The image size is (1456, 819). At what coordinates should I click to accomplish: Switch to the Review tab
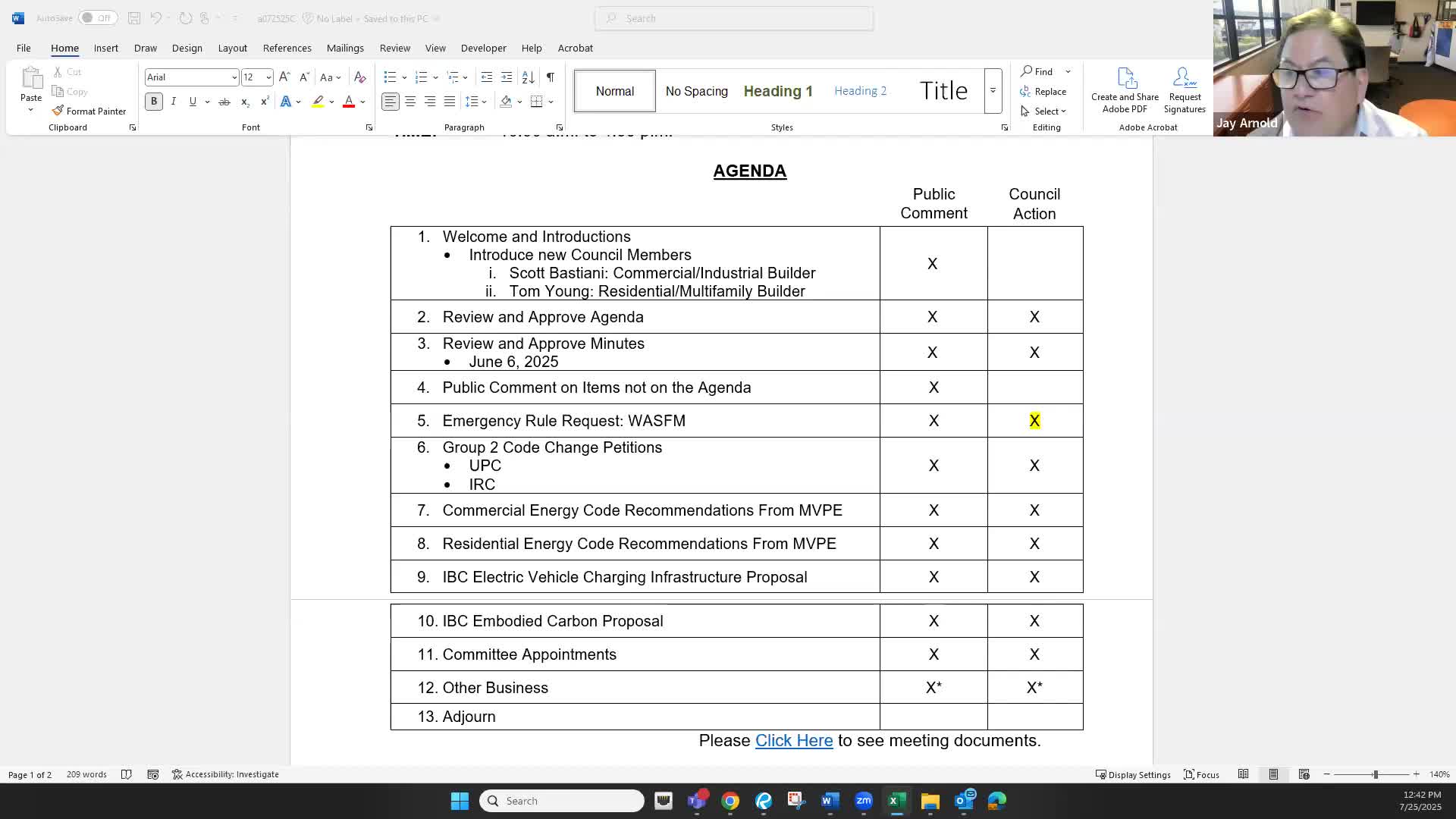394,48
